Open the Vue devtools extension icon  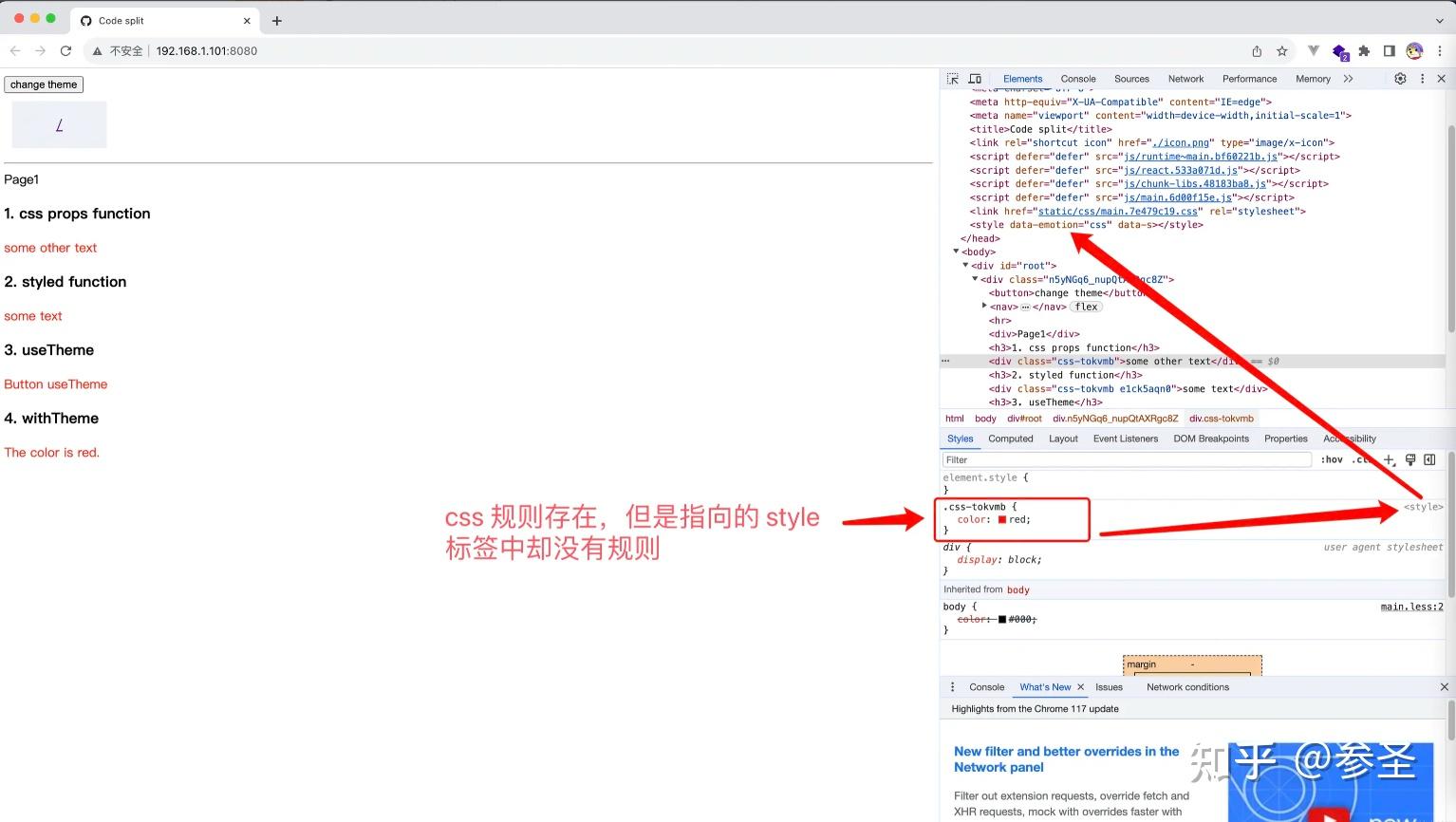pos(1314,51)
